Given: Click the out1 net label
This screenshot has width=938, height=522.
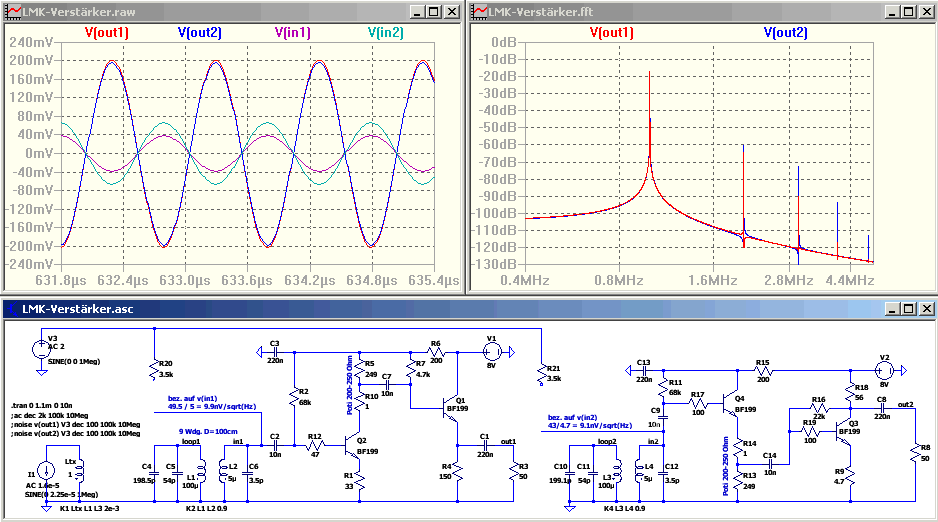Looking at the screenshot, I should (508, 441).
